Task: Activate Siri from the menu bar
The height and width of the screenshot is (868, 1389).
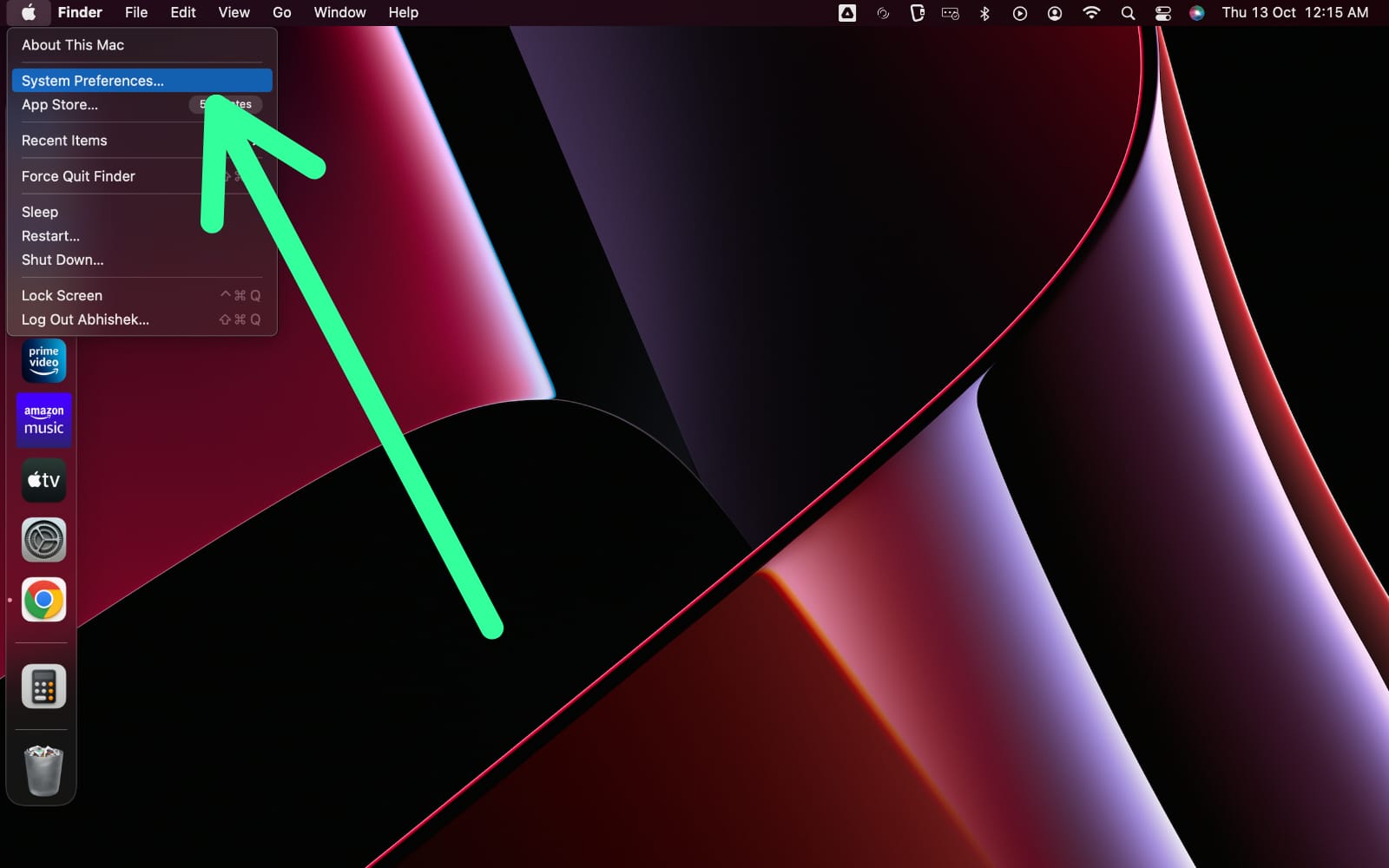Action: click(x=1196, y=13)
